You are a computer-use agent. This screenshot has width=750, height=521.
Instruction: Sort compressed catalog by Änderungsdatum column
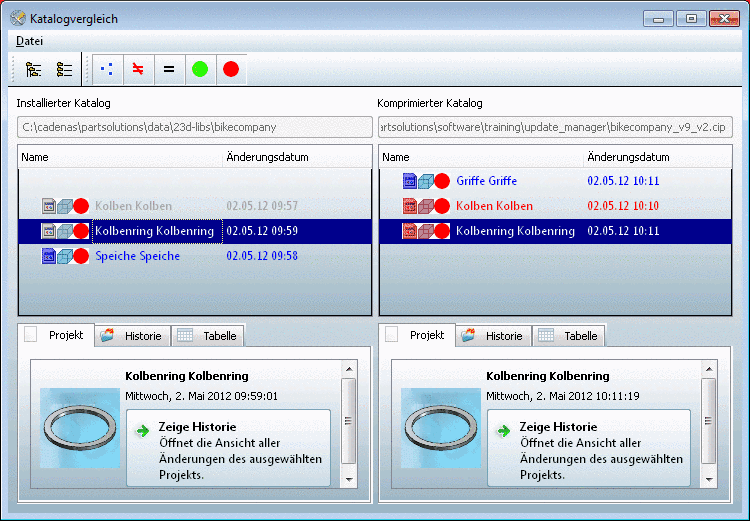(657, 157)
